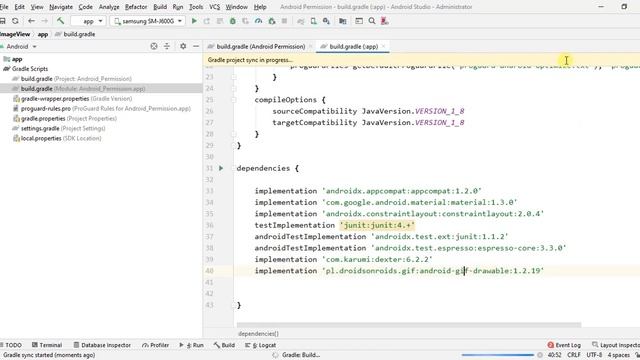Open the Navigate menu
Viewport: 640px width, 360px height.
(x=61, y=7)
